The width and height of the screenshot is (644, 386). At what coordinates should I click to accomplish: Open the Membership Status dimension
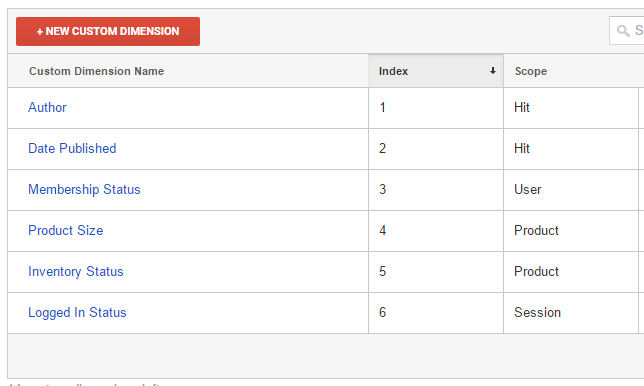[84, 190]
